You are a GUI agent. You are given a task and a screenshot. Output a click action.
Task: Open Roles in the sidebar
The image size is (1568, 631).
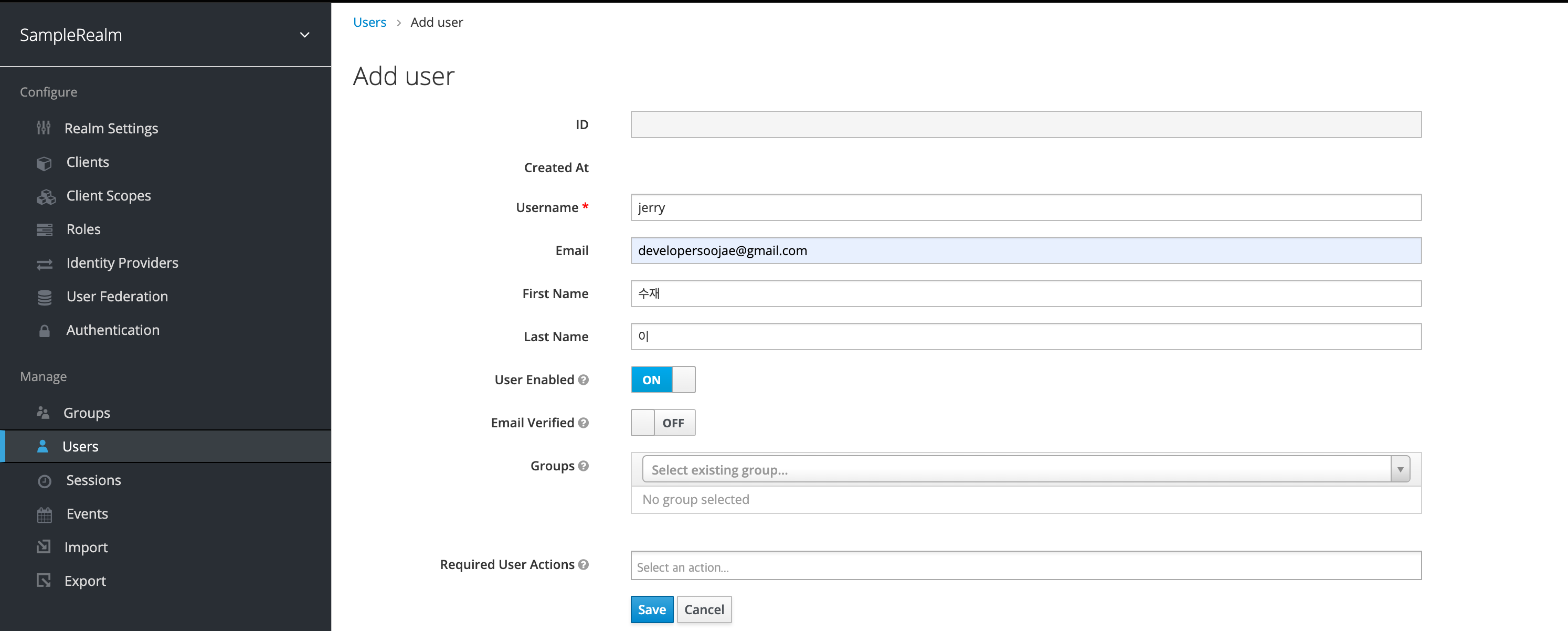(83, 229)
